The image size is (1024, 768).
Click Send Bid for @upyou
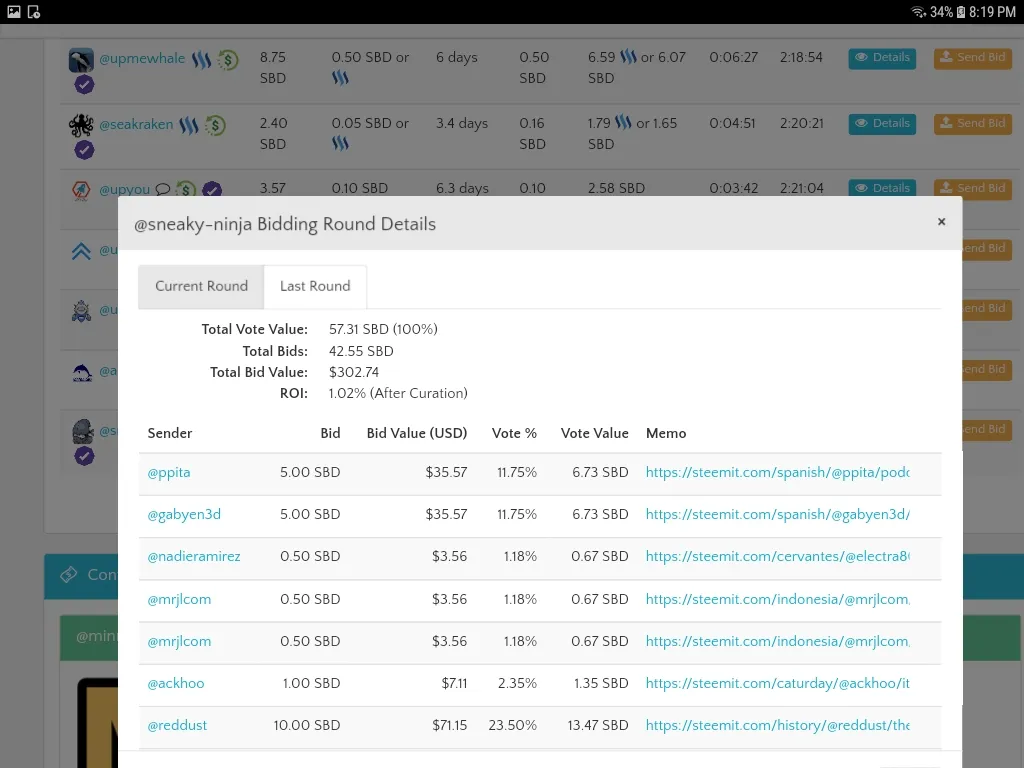click(x=972, y=187)
